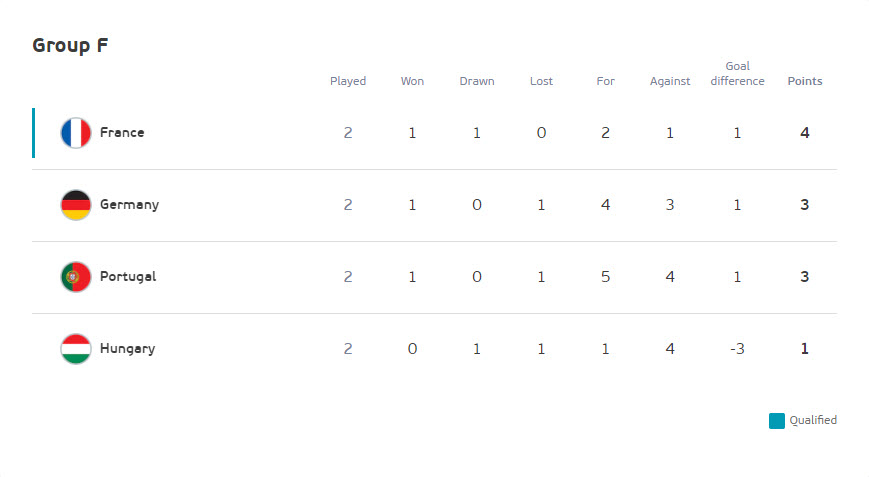Click the Won column header
The width and height of the screenshot is (869, 477).
click(x=412, y=81)
